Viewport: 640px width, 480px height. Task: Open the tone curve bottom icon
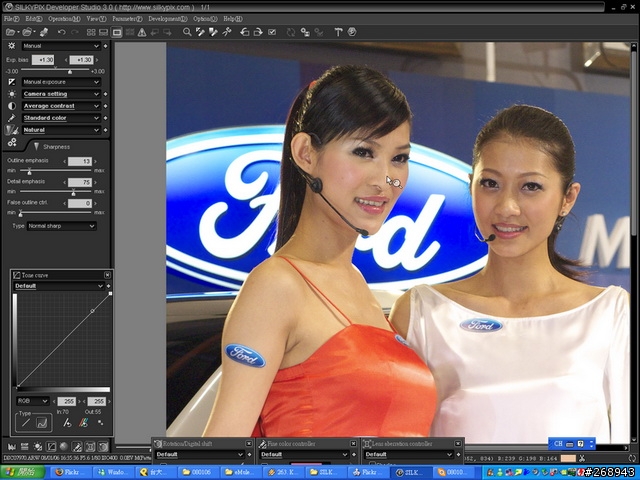pos(51,447)
